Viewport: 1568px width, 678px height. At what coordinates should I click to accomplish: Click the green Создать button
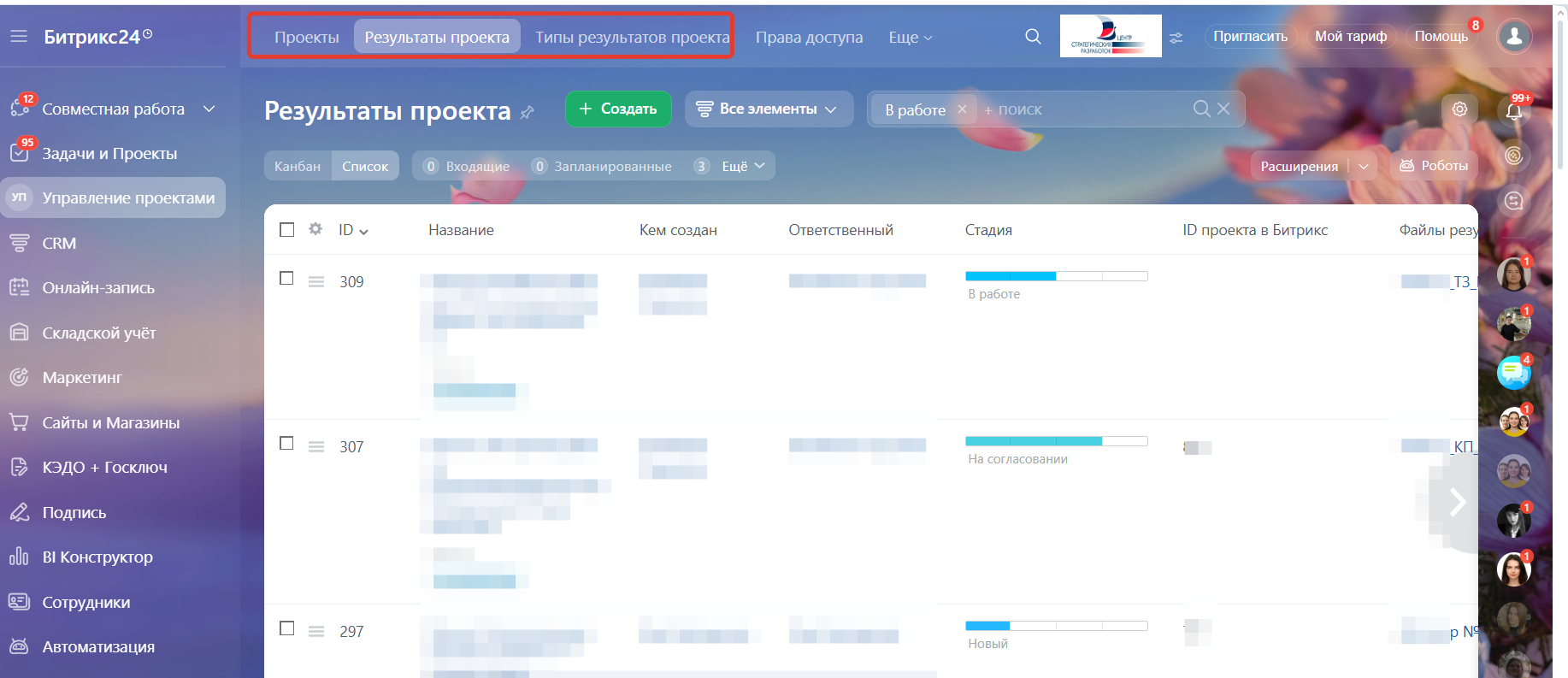(618, 109)
